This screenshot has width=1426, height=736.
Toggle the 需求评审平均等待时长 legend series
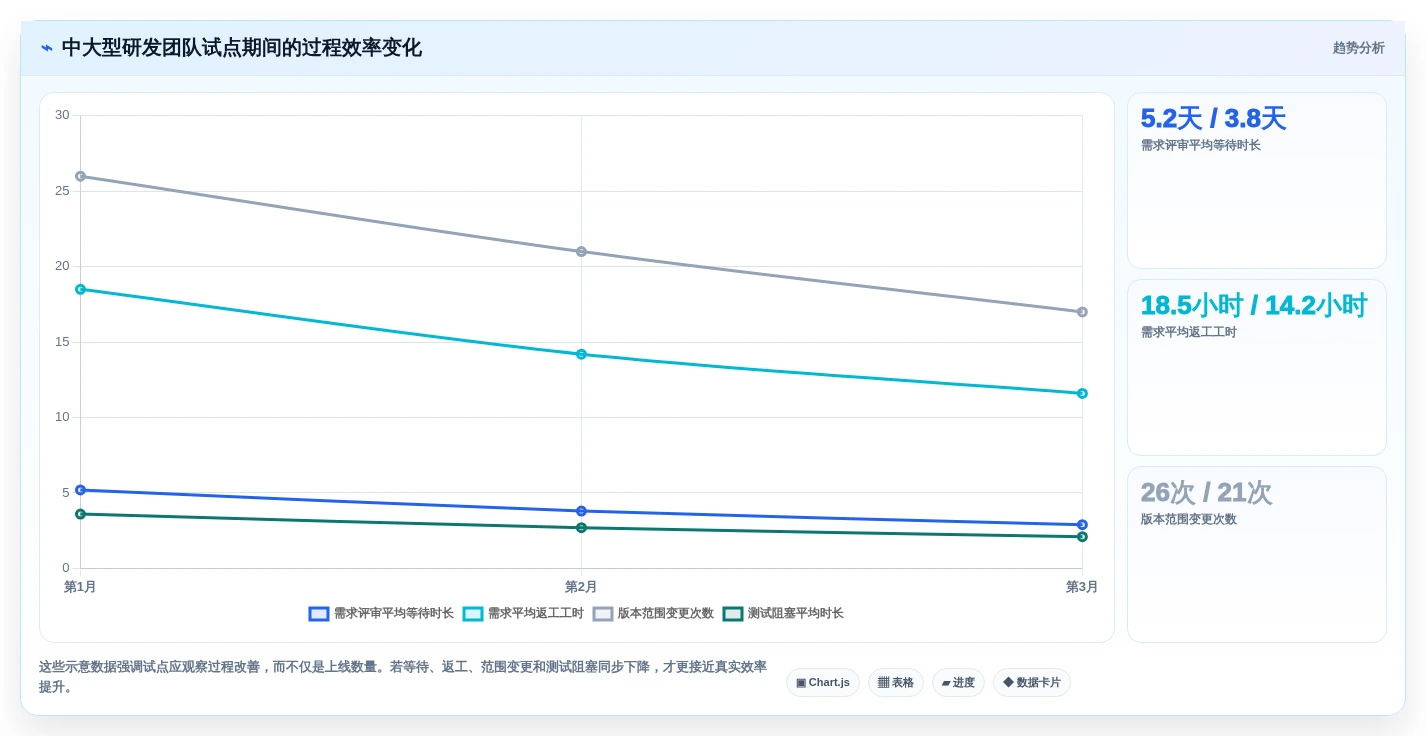(x=381, y=614)
